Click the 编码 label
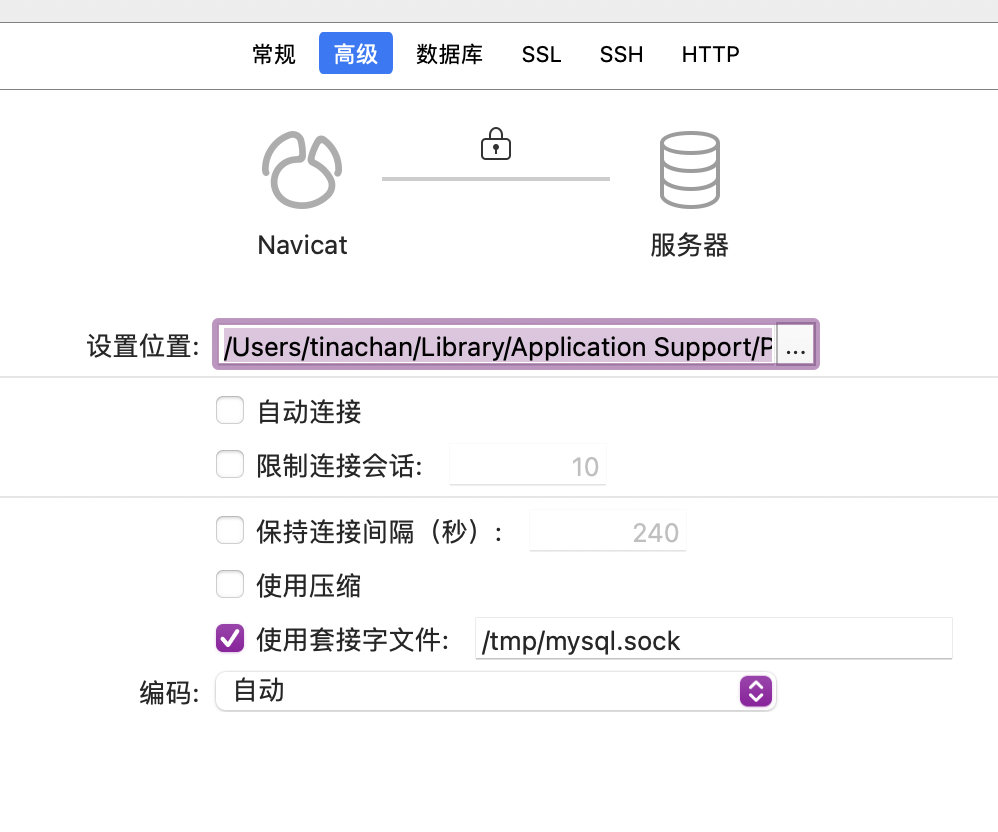The image size is (998, 832). (x=170, y=693)
